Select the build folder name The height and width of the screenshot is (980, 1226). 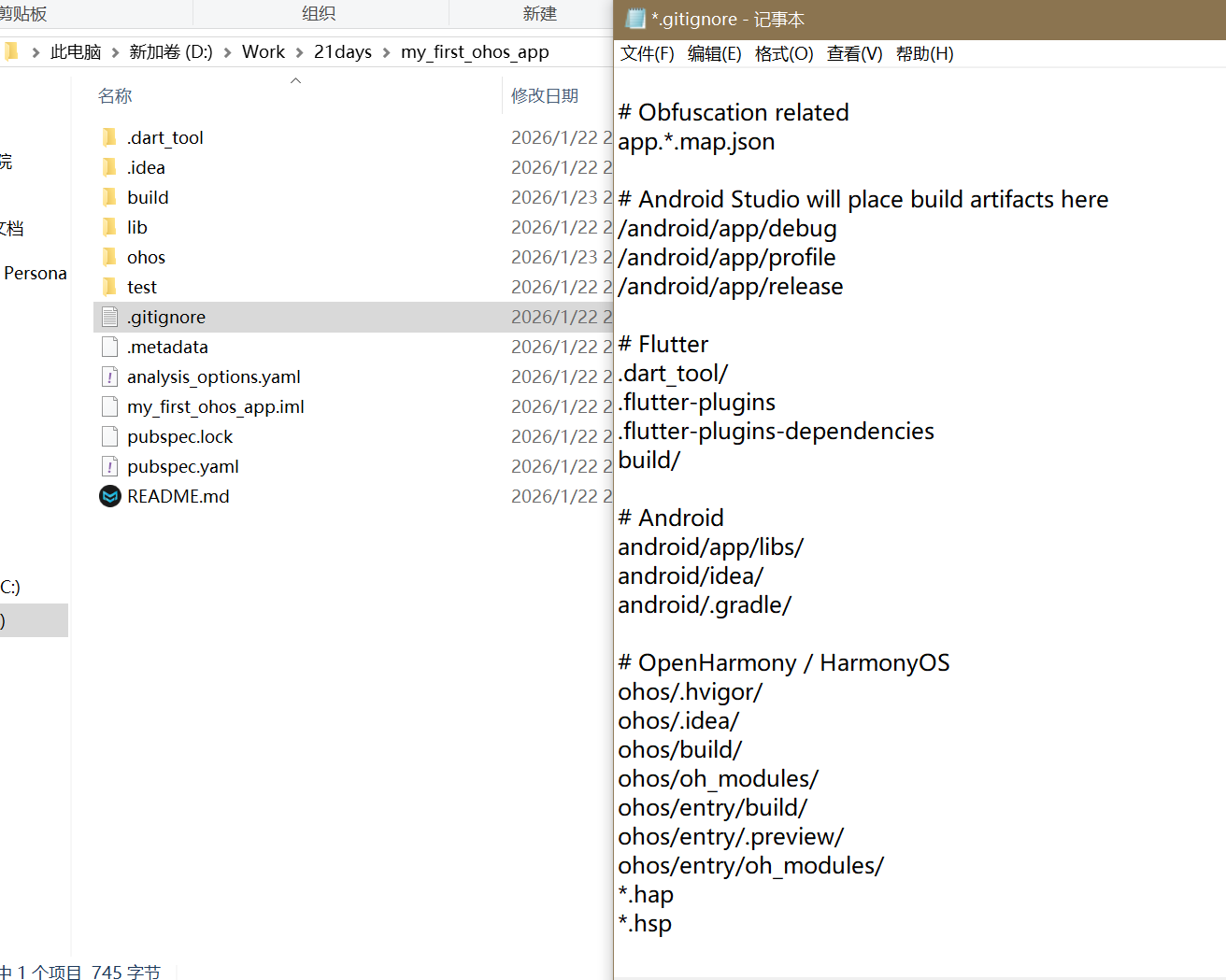[x=148, y=197]
